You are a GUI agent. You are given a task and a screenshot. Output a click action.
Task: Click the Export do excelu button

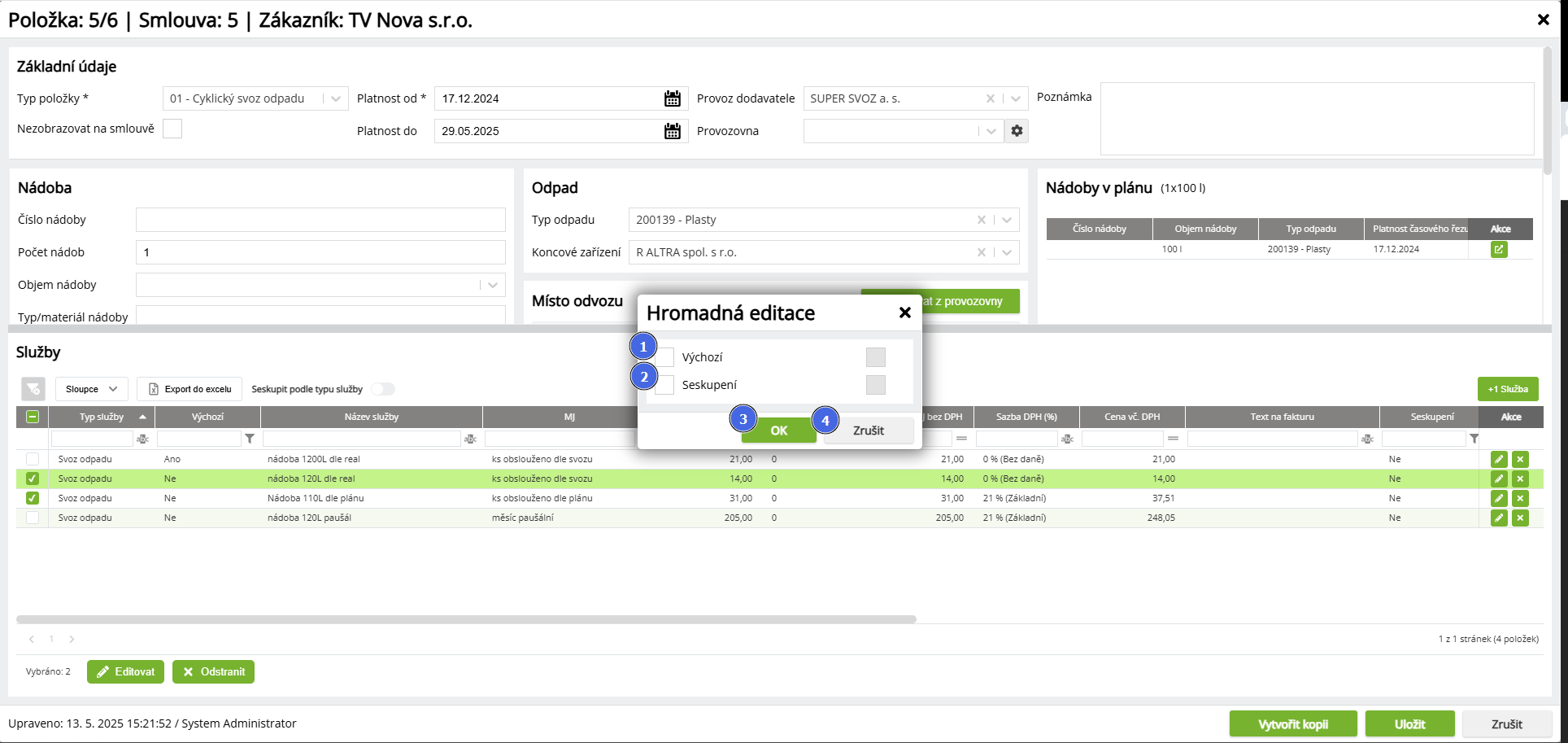[x=189, y=389]
